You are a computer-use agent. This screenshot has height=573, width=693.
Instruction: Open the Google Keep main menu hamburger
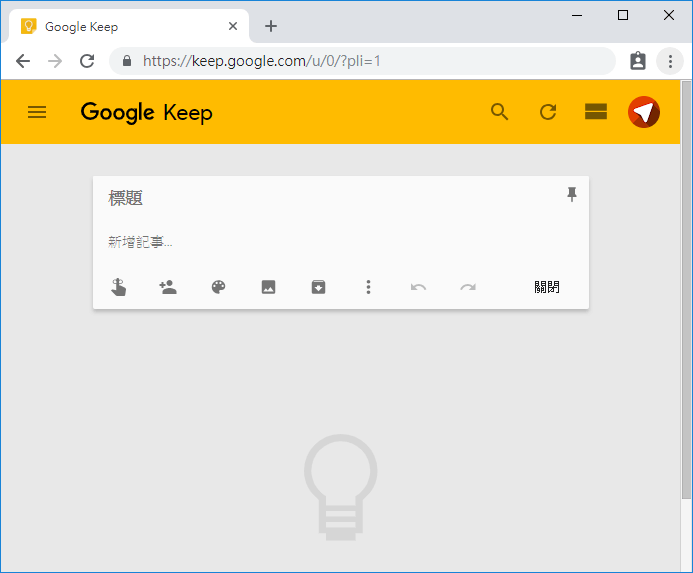37,112
